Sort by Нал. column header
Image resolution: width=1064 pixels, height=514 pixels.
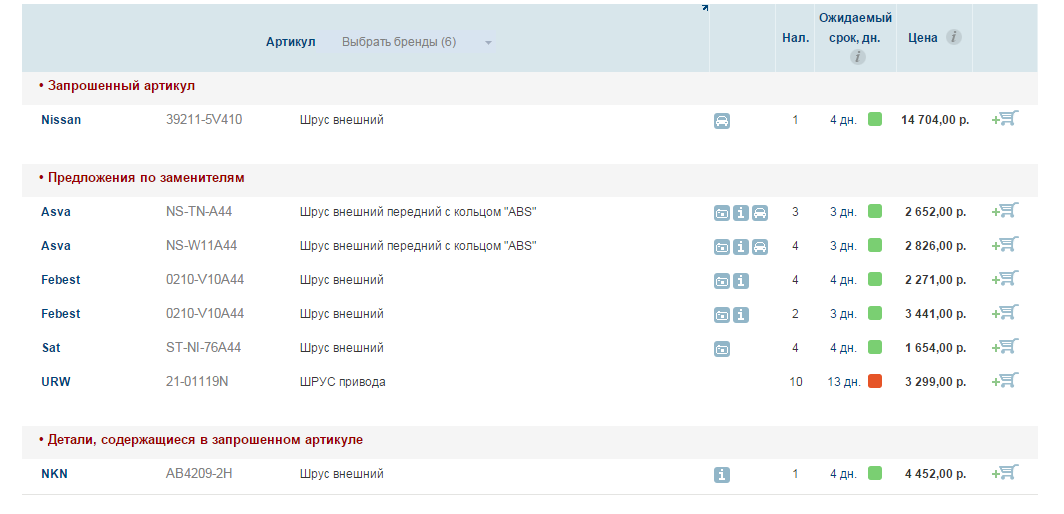(795, 38)
